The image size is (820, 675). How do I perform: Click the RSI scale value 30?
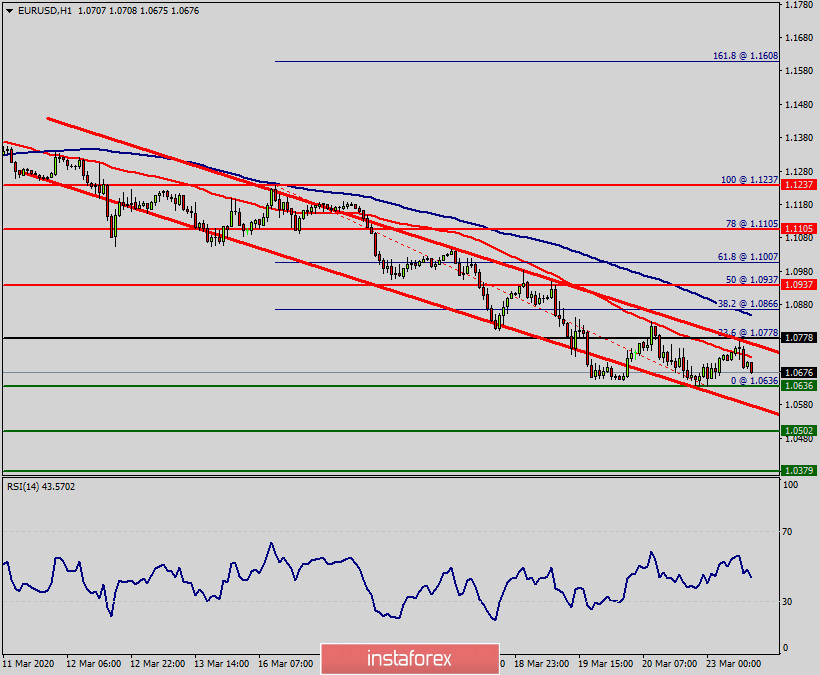click(x=787, y=602)
